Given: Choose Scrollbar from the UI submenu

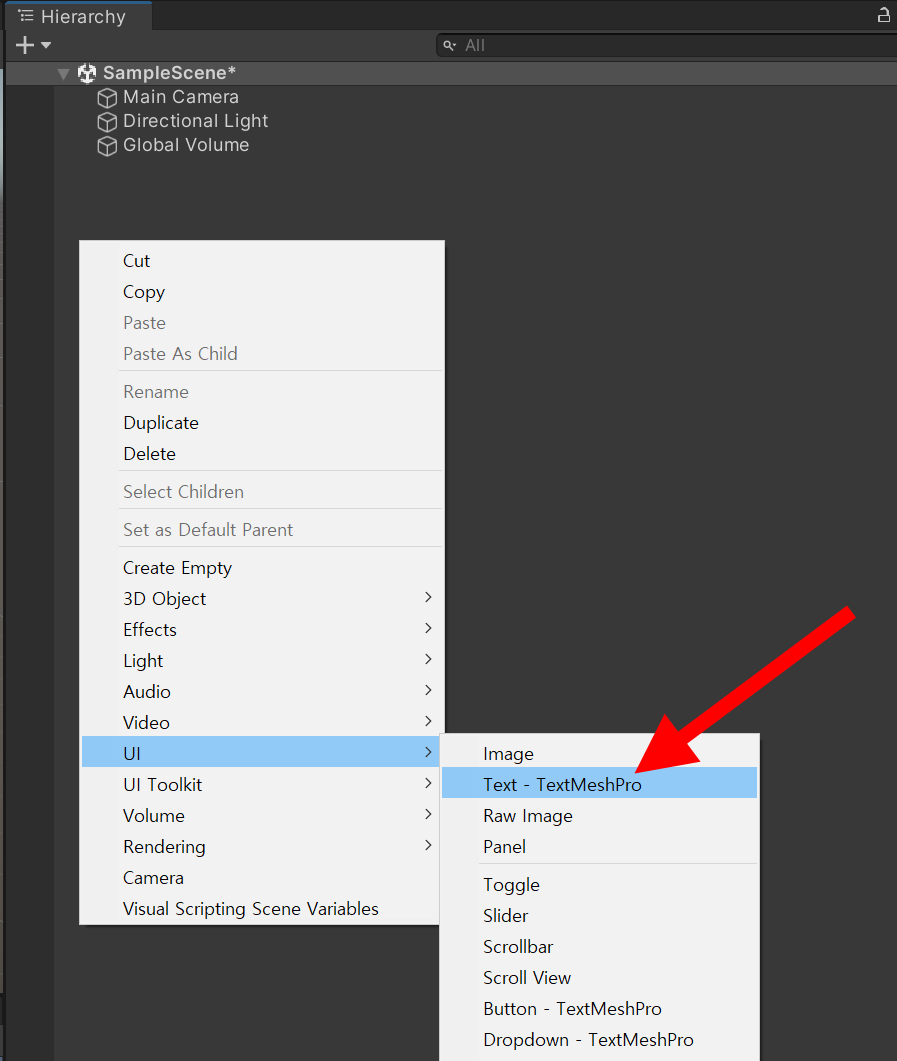Looking at the screenshot, I should click(599, 947).
